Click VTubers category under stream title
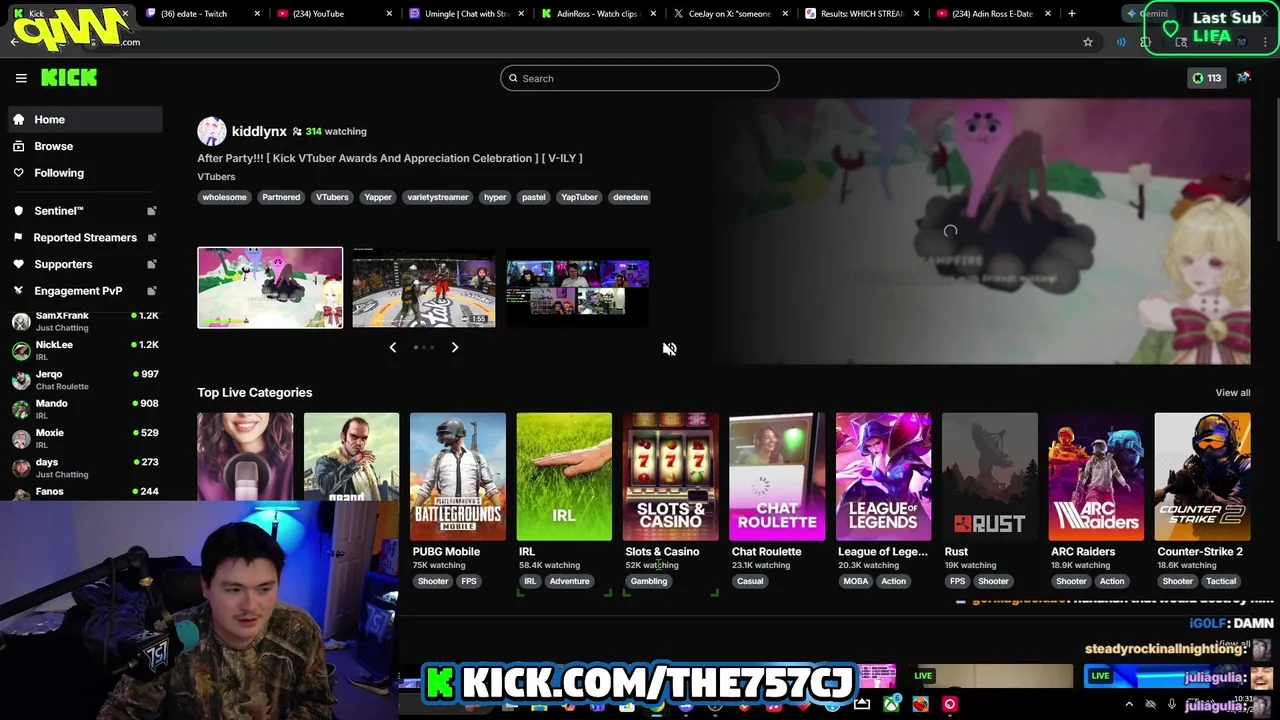Viewport: 1280px width, 720px height. (x=216, y=177)
